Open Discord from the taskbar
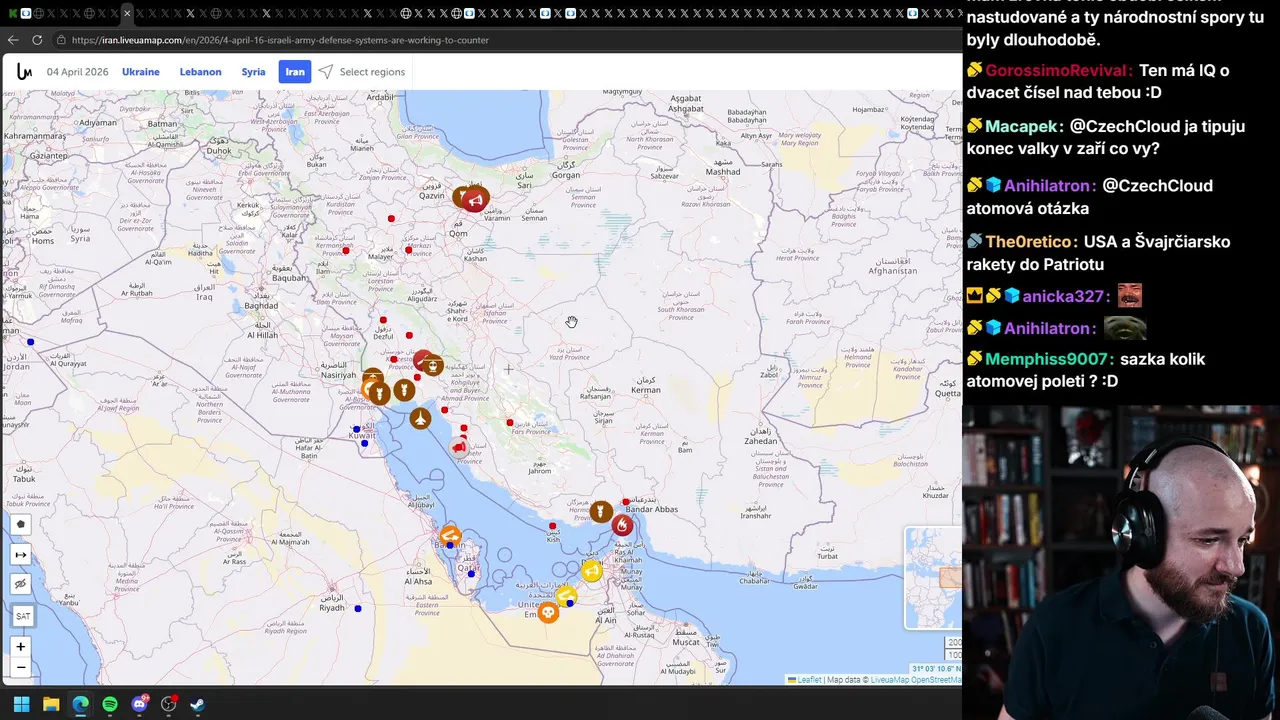 (139, 704)
